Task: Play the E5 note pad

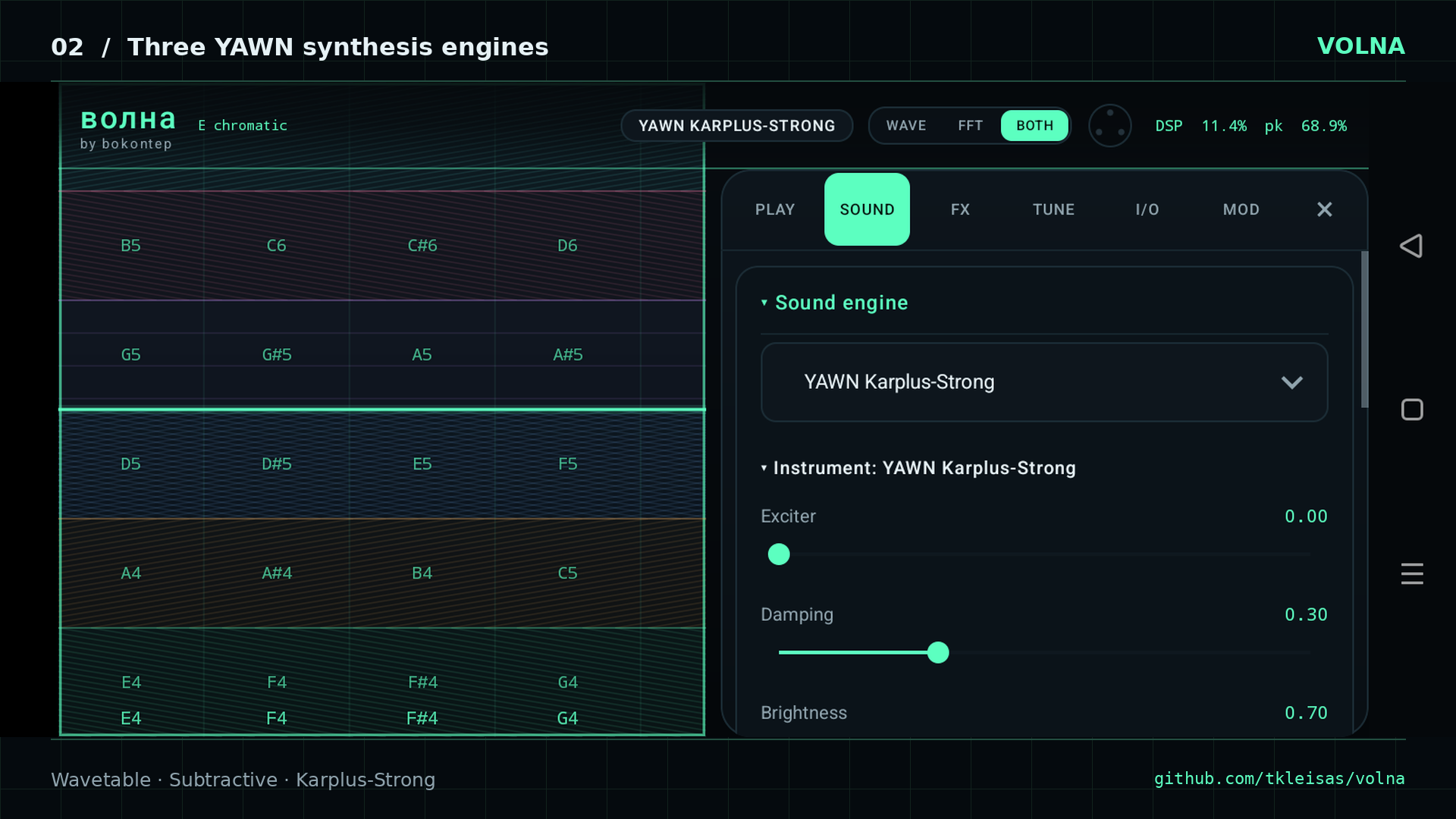Action: pyautogui.click(x=422, y=464)
